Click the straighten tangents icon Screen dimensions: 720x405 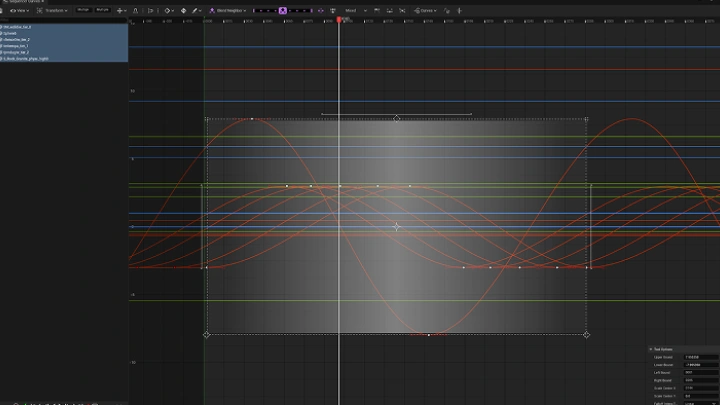coord(389,11)
